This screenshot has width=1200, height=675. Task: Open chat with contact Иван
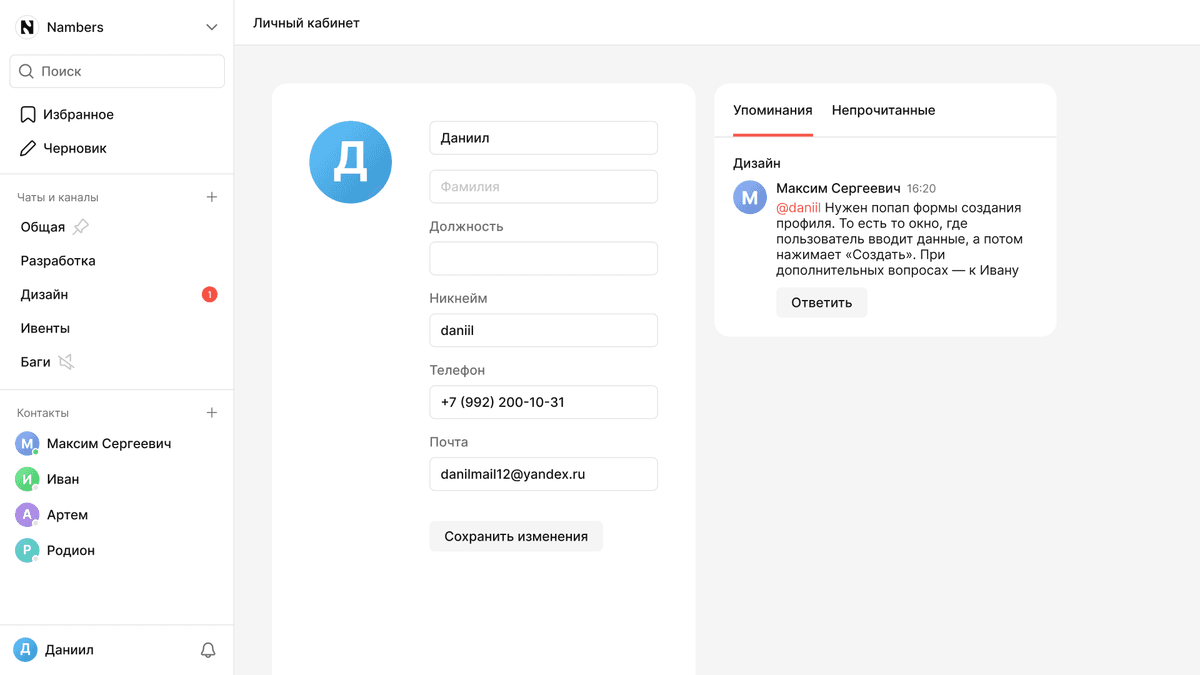pos(62,479)
